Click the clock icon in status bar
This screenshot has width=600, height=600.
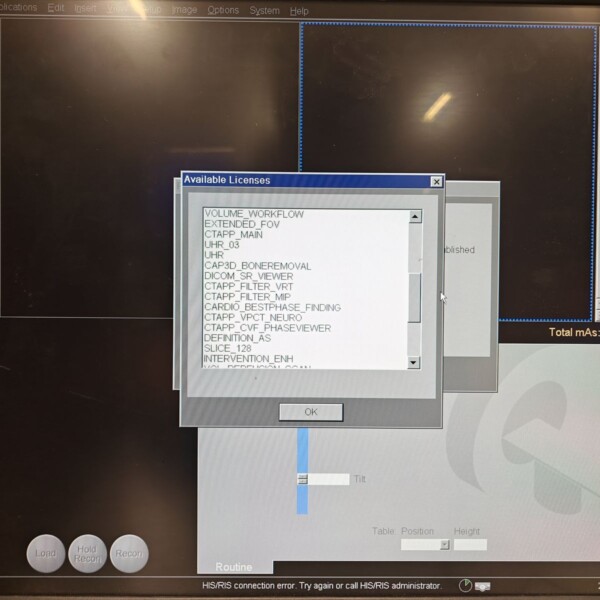pyautogui.click(x=465, y=585)
